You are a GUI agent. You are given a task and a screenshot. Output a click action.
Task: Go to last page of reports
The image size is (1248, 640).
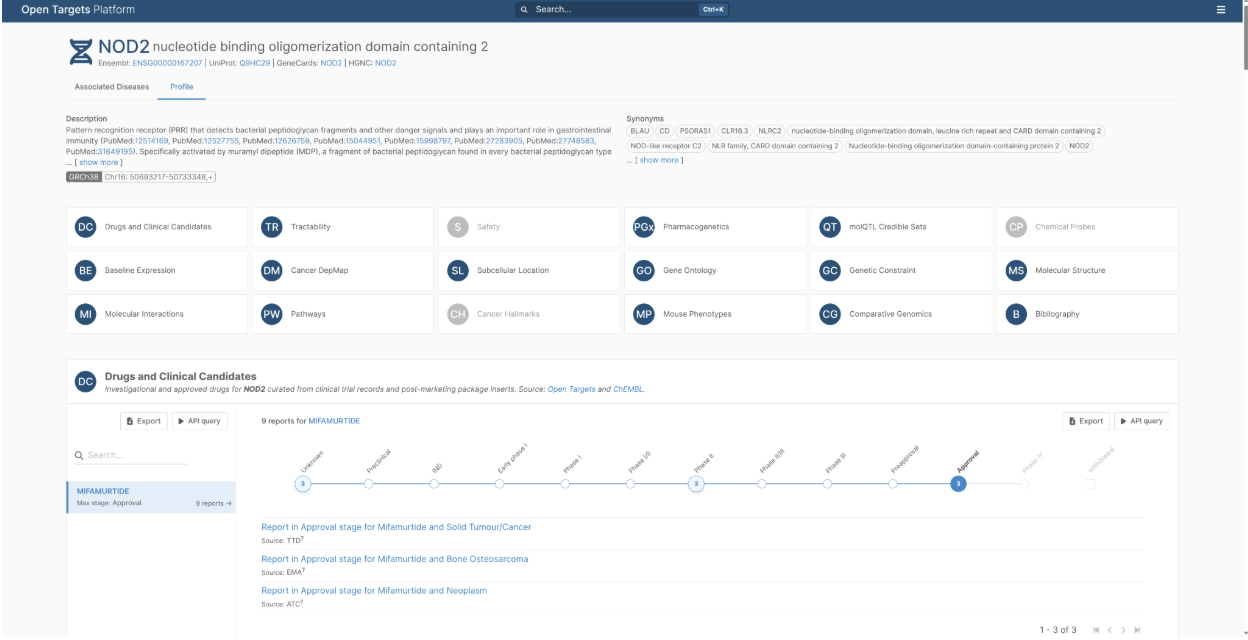tap(1137, 630)
